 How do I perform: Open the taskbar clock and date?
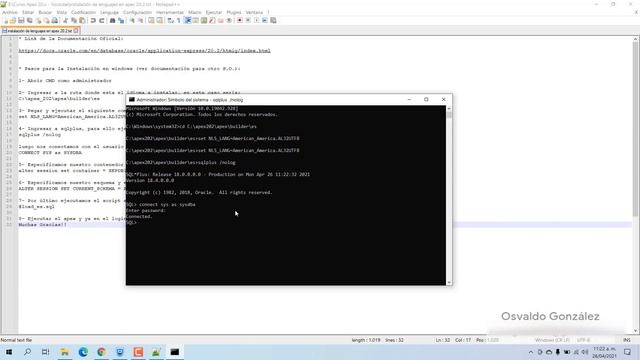click(604, 352)
